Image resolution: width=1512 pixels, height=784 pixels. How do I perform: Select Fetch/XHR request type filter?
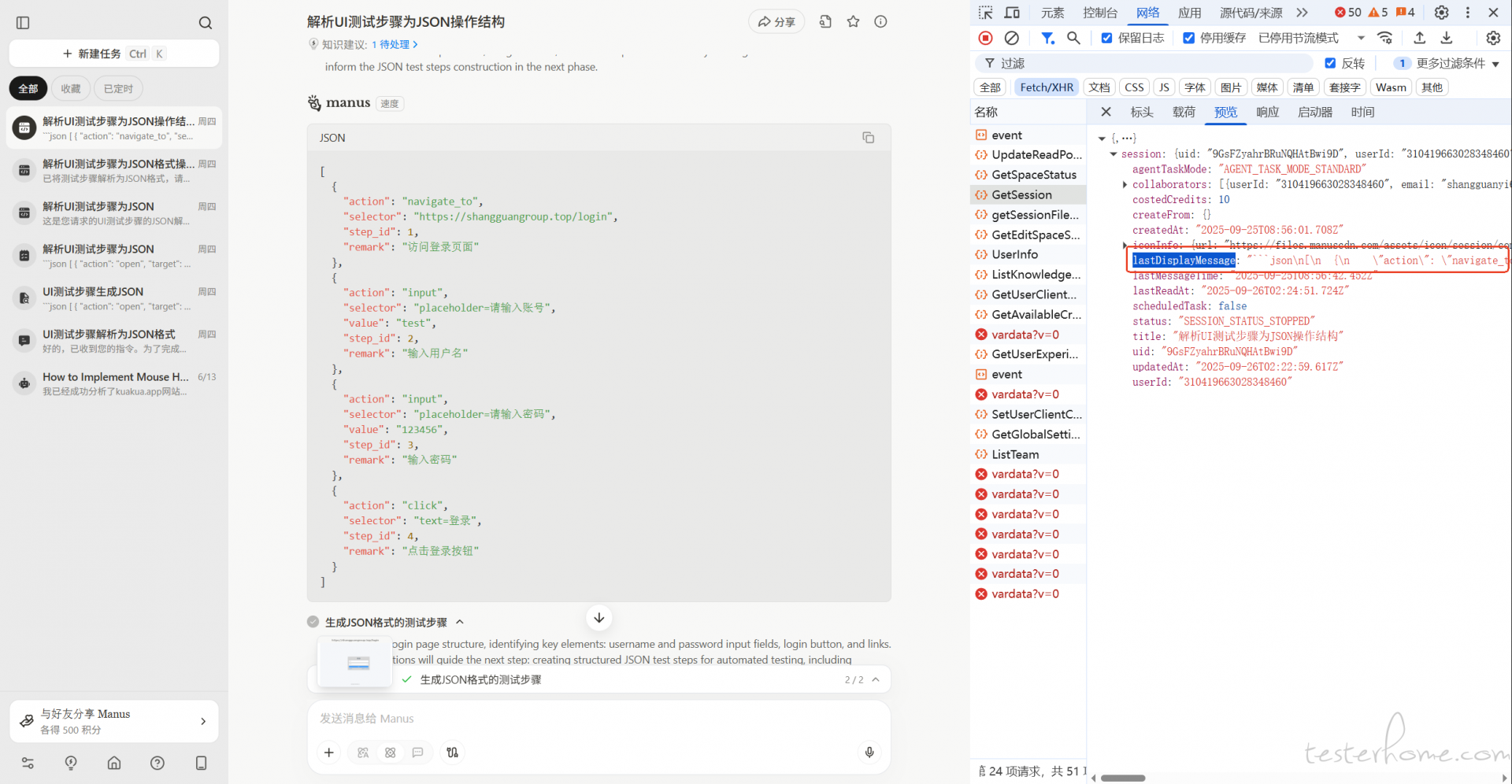1047,87
